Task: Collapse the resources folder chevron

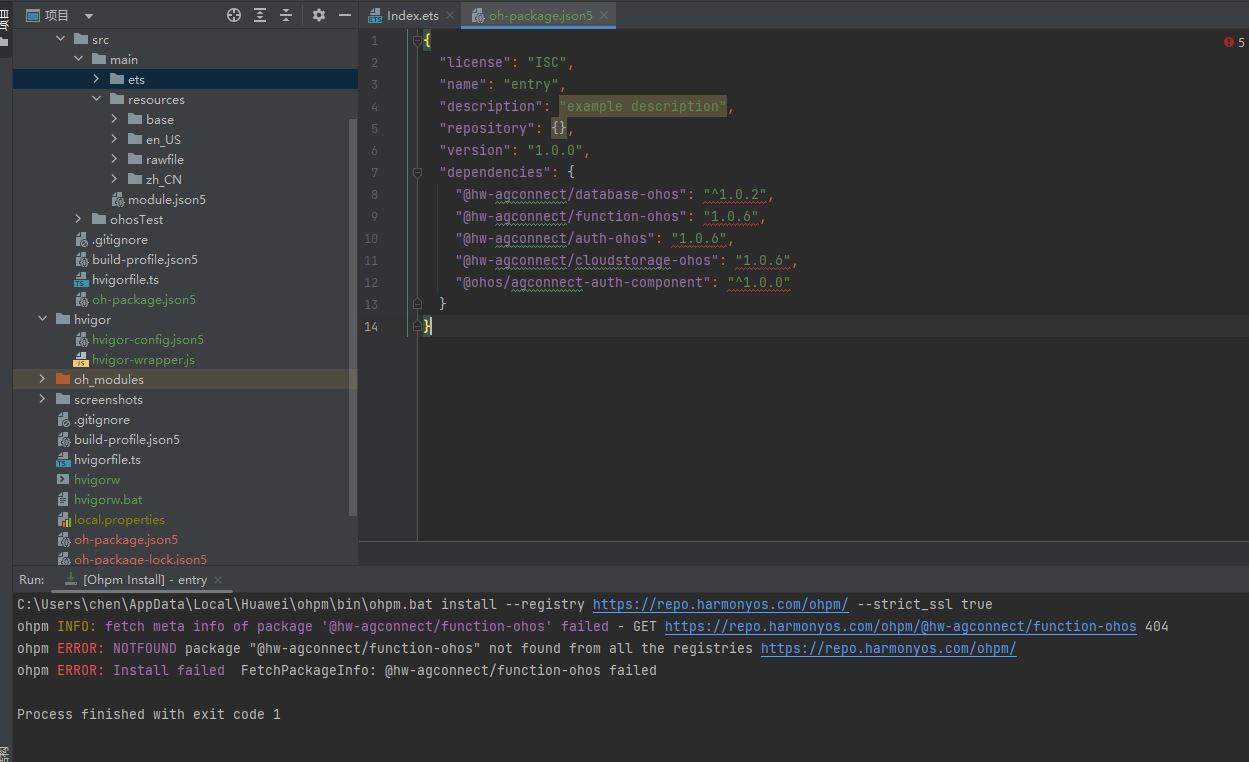Action: (96, 99)
